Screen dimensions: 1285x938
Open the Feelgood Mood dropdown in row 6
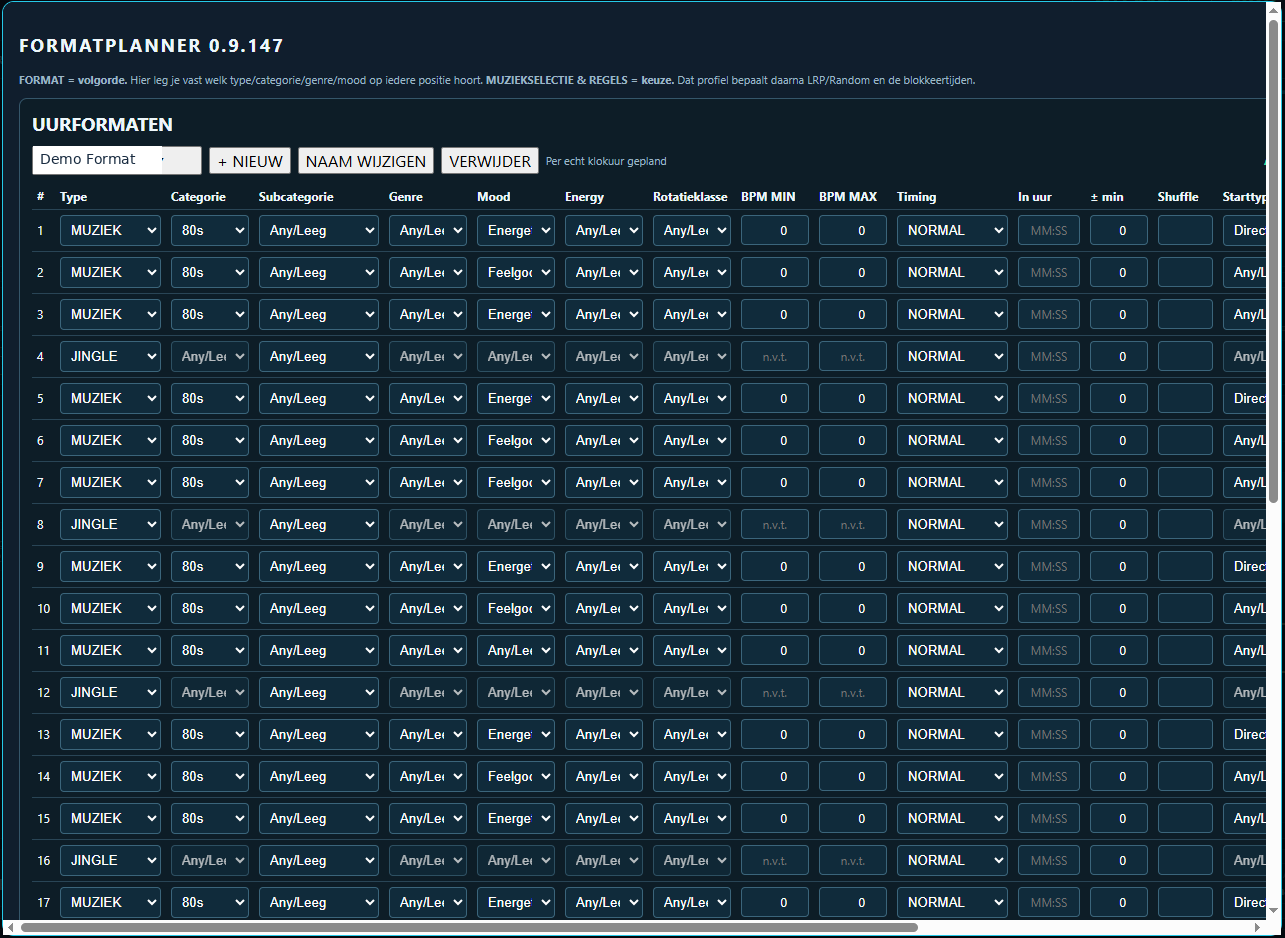pyautogui.click(x=516, y=440)
